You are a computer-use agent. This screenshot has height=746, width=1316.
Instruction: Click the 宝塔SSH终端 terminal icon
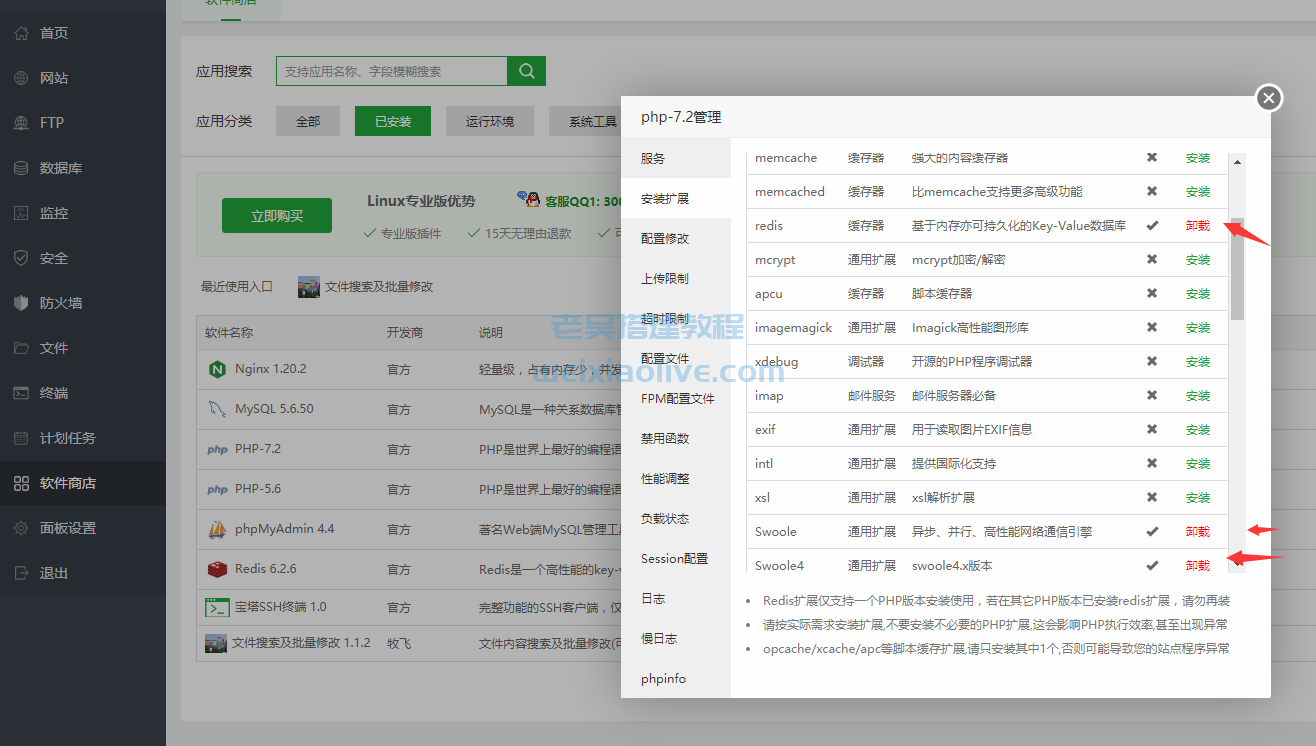tap(217, 607)
